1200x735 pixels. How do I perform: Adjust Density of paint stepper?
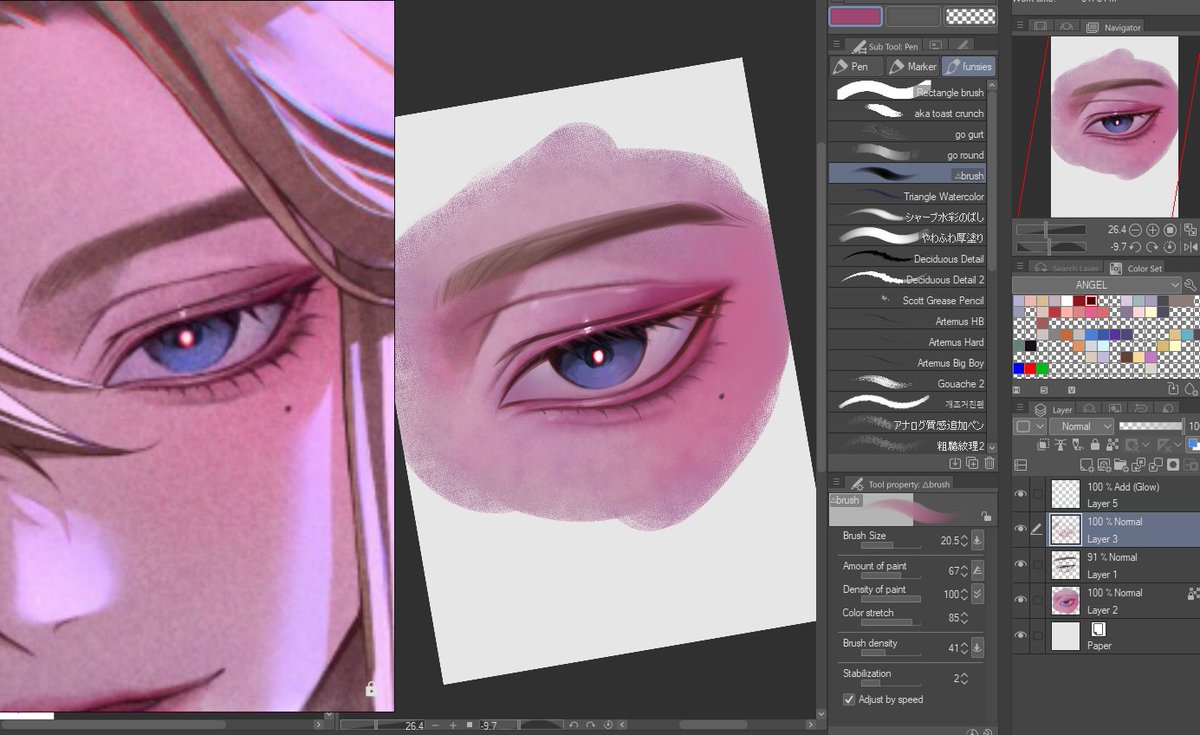coord(964,594)
